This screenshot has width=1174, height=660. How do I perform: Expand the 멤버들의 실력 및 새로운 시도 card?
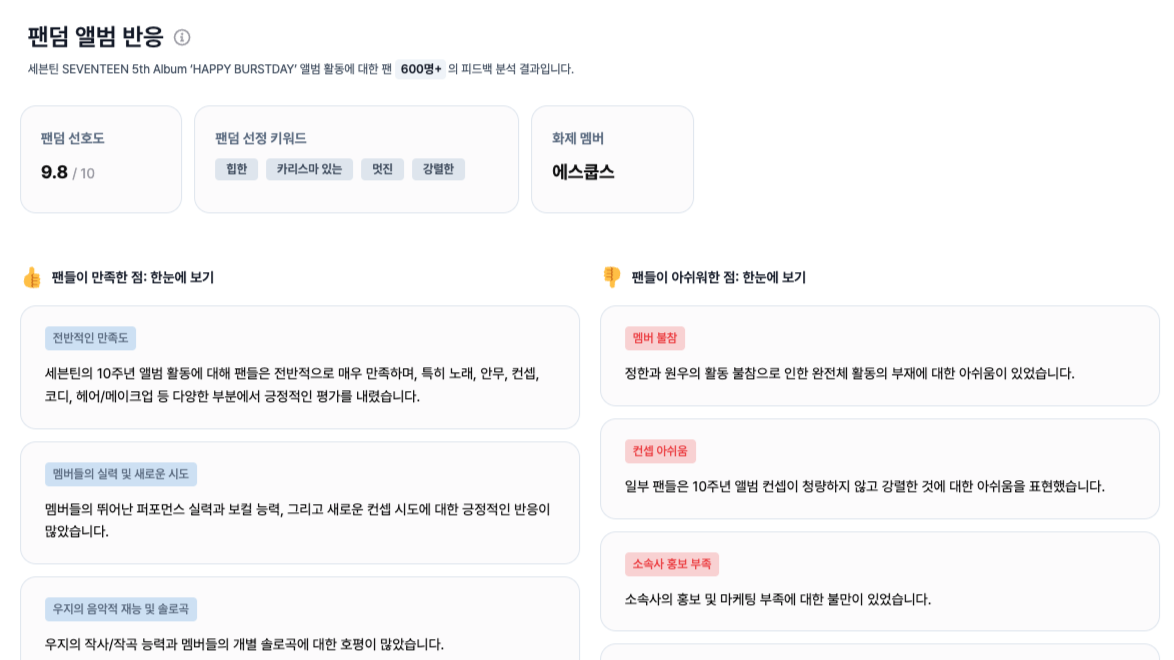pyautogui.click(x=300, y=501)
